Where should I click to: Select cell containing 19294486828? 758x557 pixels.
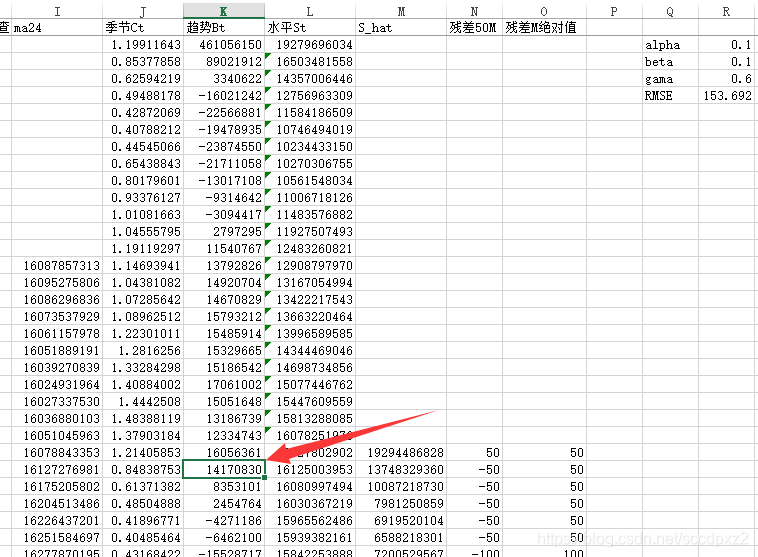pos(401,452)
